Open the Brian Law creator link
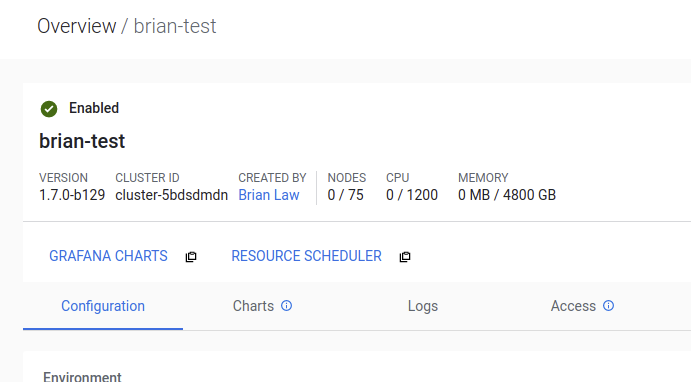This screenshot has height=382, width=691. [269, 195]
